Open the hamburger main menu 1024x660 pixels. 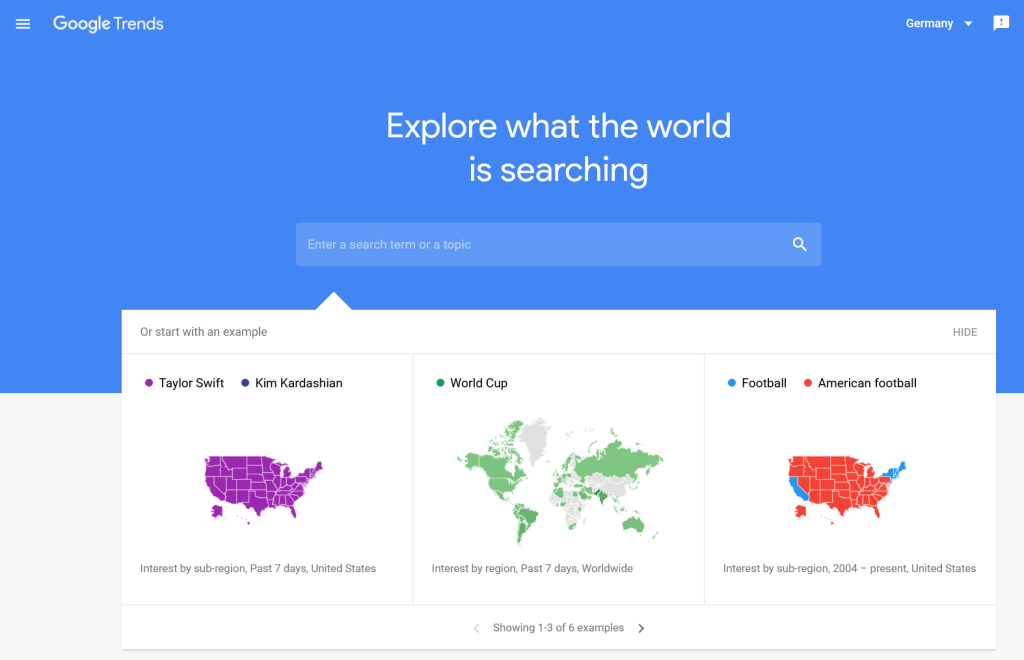[x=23, y=24]
